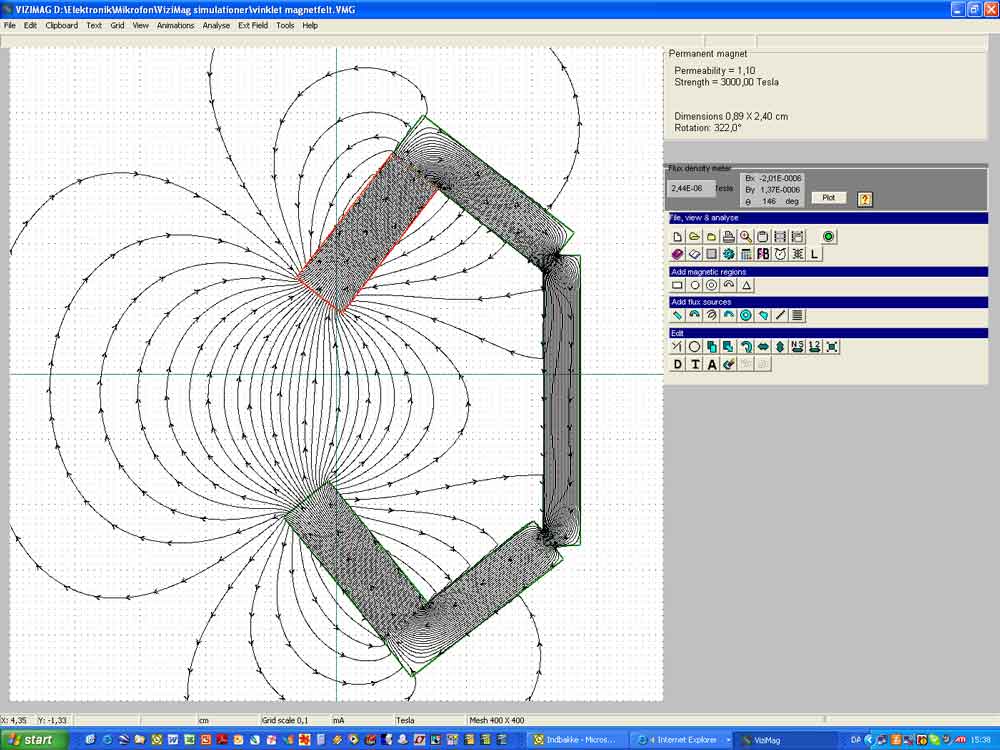Click the Print icon

coord(729,237)
